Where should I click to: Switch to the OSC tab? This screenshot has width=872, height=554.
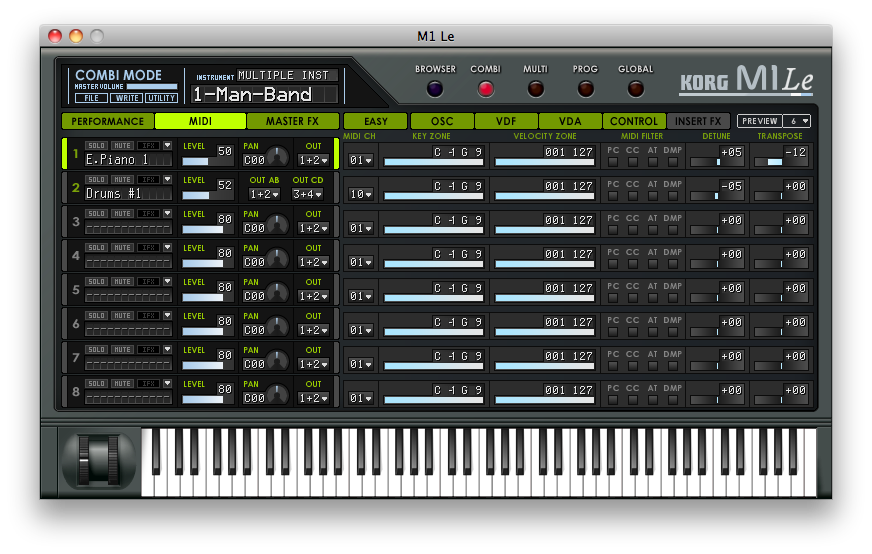[x=442, y=121]
